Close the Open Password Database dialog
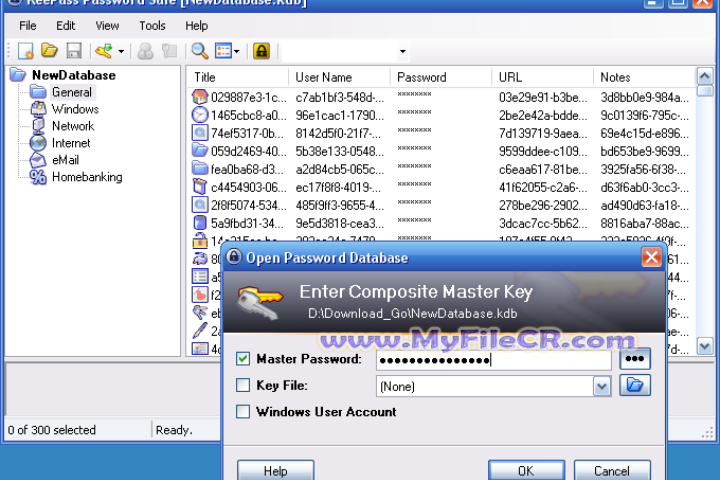Viewport: 720px width, 480px height. click(x=651, y=257)
